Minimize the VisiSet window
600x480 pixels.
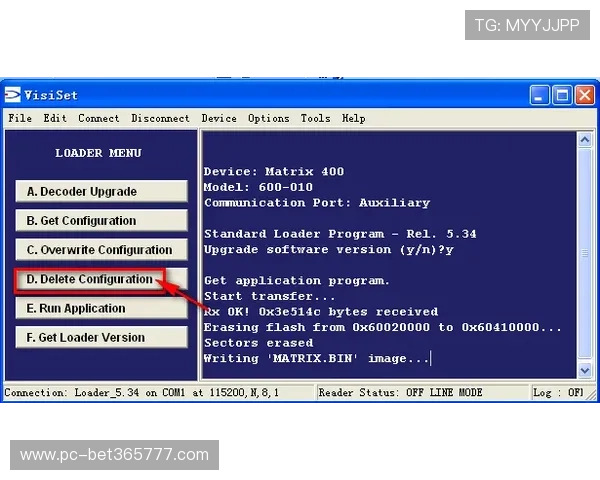point(540,95)
